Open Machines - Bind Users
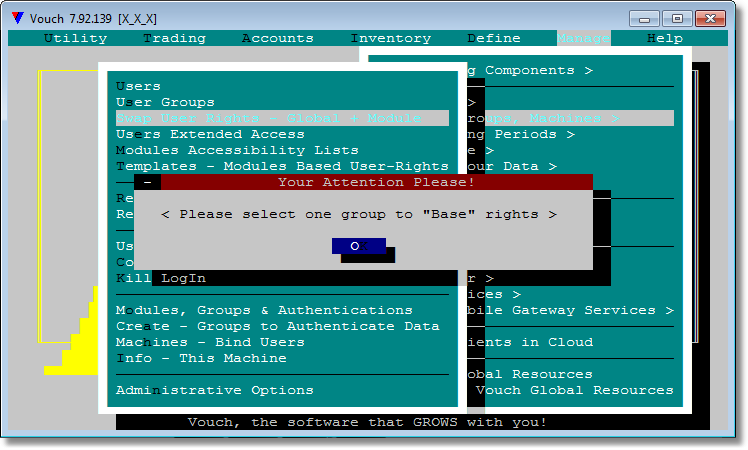The width and height of the screenshot is (748, 450). coord(210,342)
